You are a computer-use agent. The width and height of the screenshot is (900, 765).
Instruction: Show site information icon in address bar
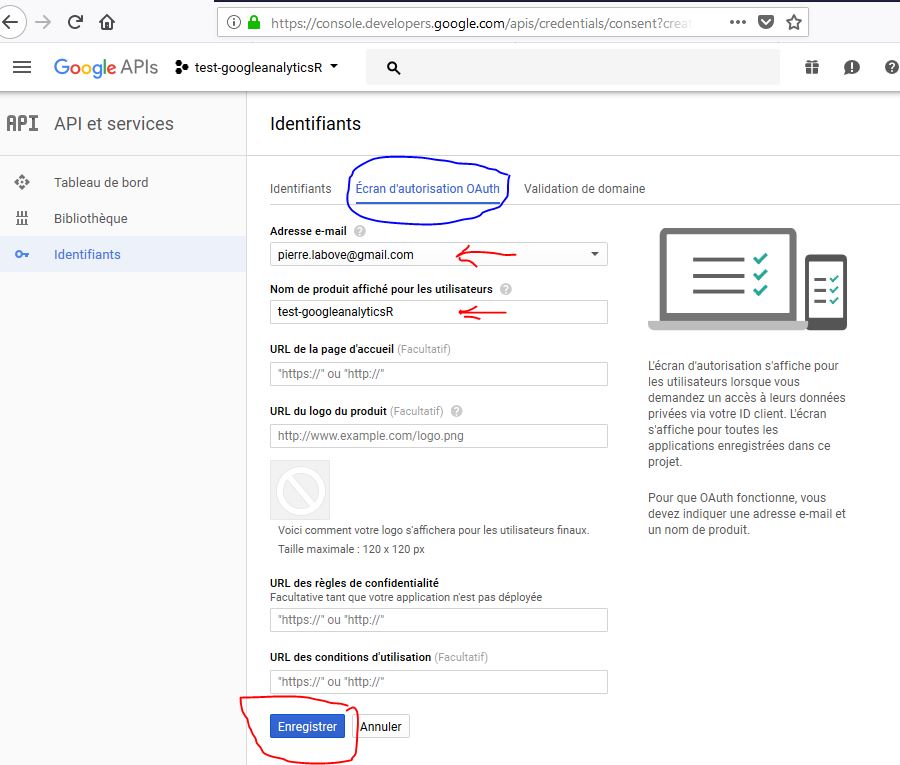point(233,22)
